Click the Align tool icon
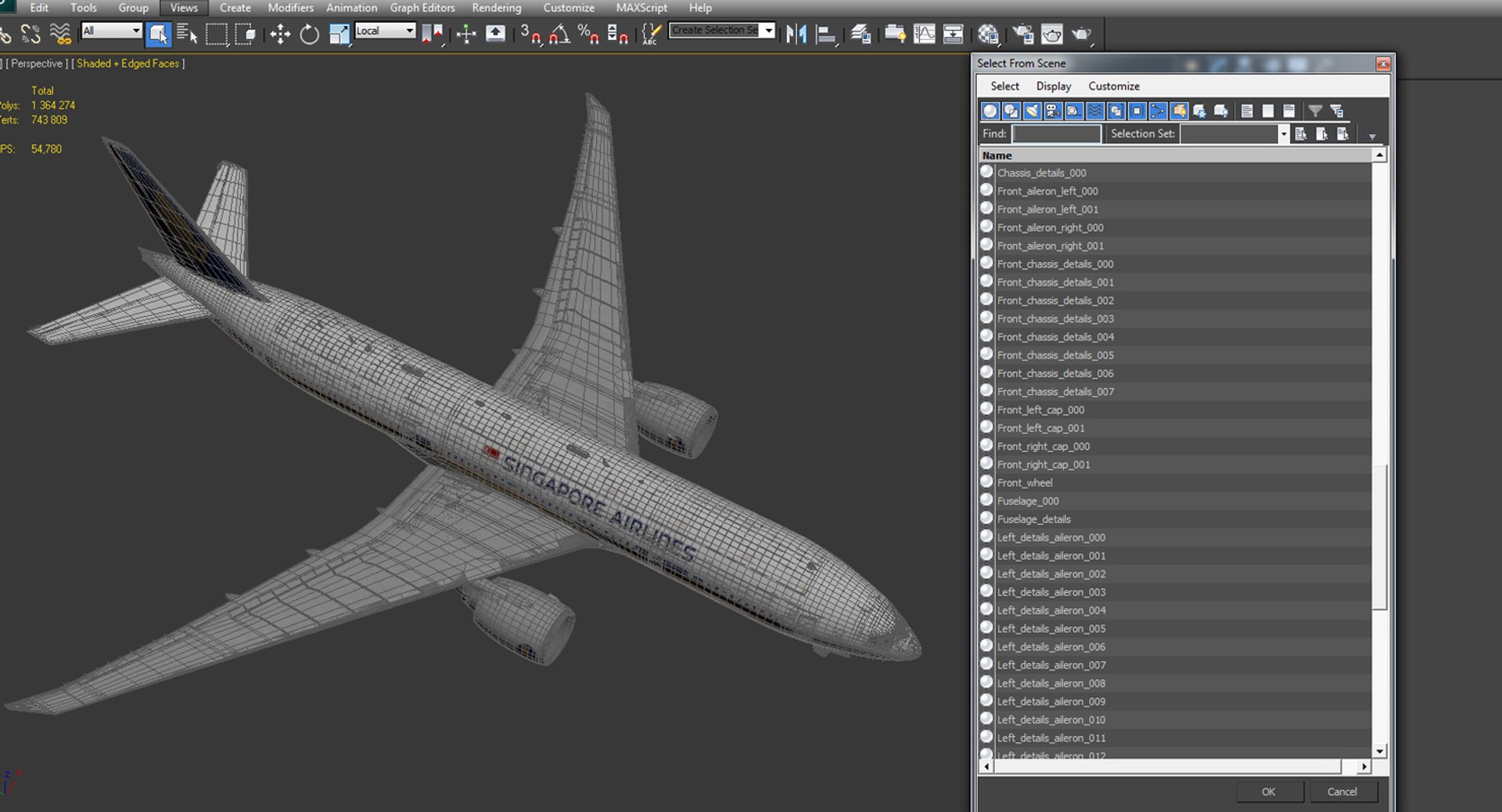The height and width of the screenshot is (812, 1502). coord(826,34)
